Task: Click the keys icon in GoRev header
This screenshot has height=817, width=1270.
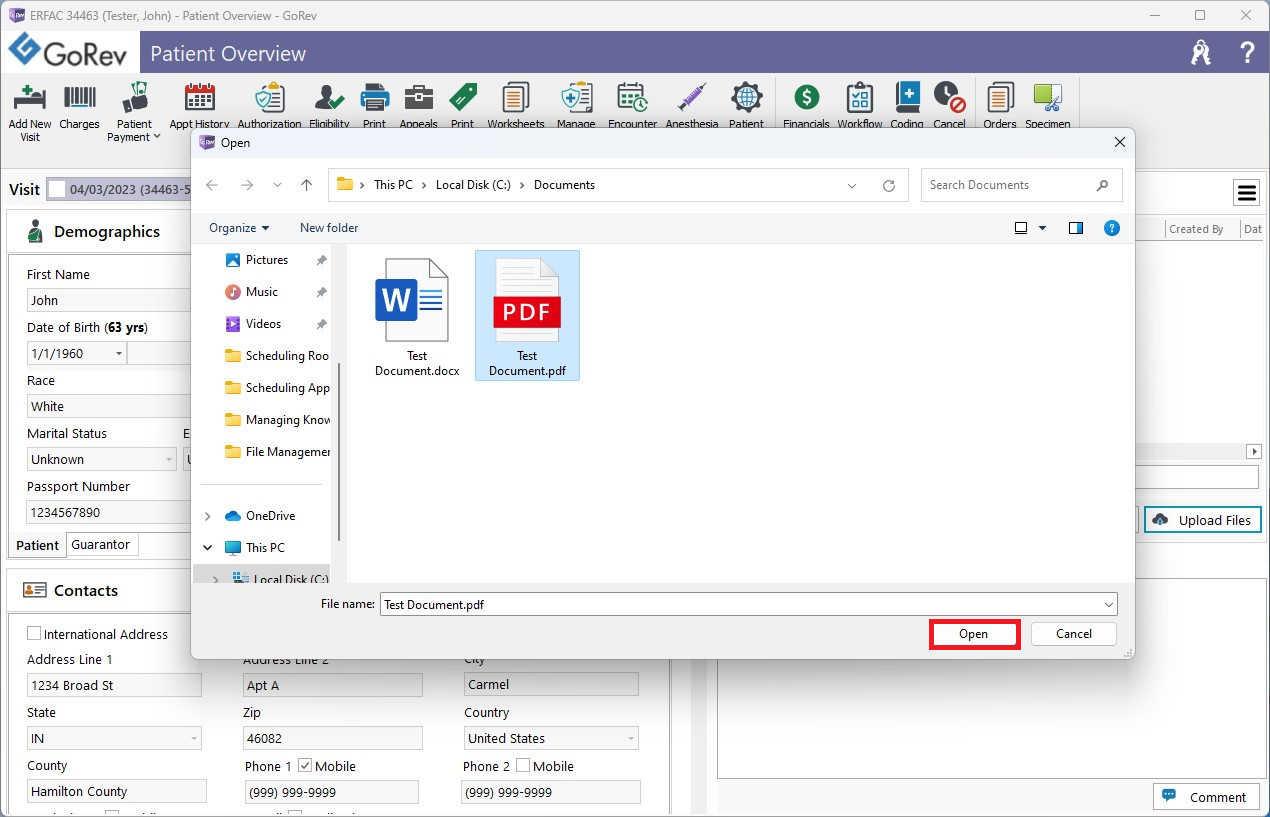Action: pyautogui.click(x=1201, y=53)
